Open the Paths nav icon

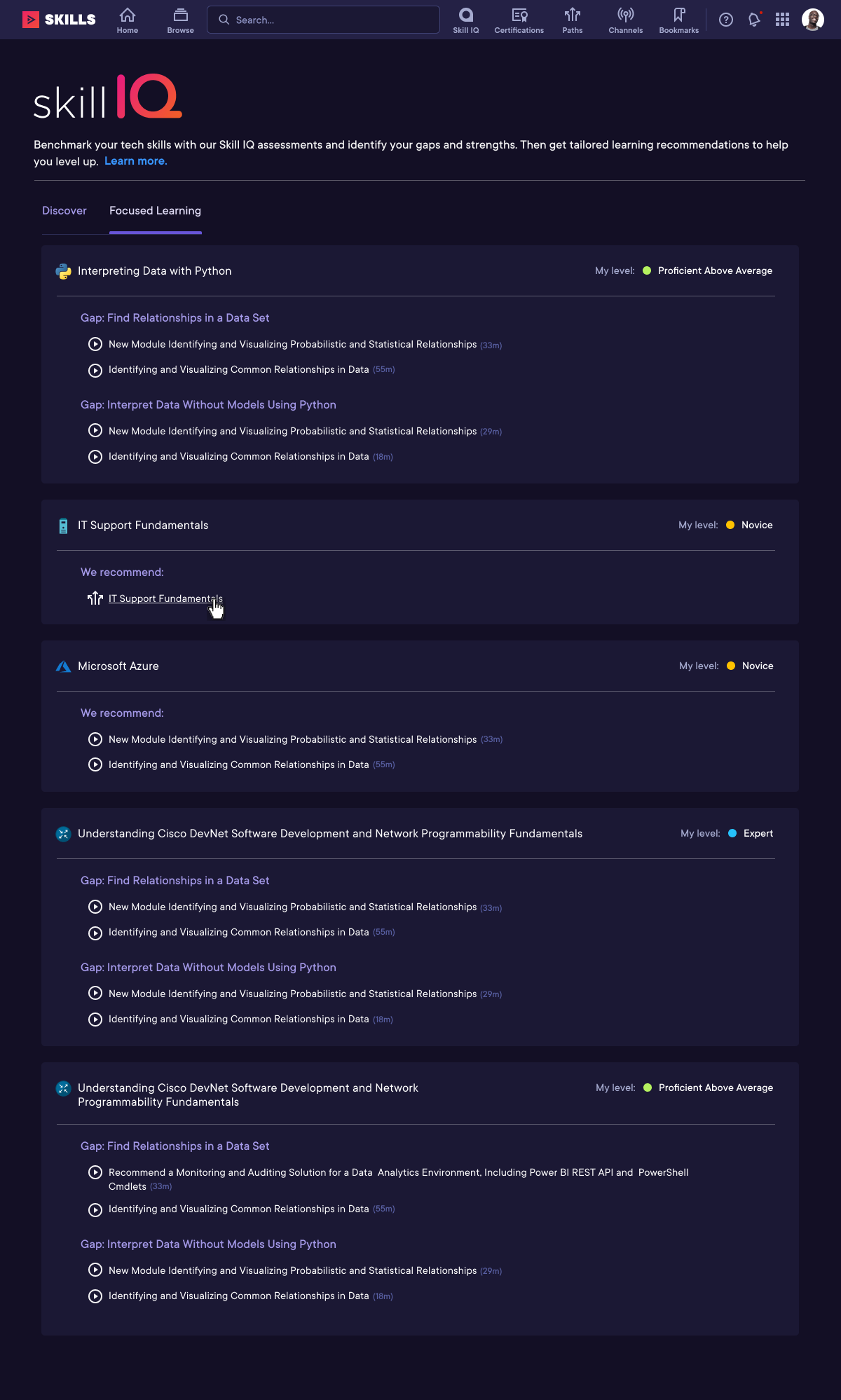(572, 20)
